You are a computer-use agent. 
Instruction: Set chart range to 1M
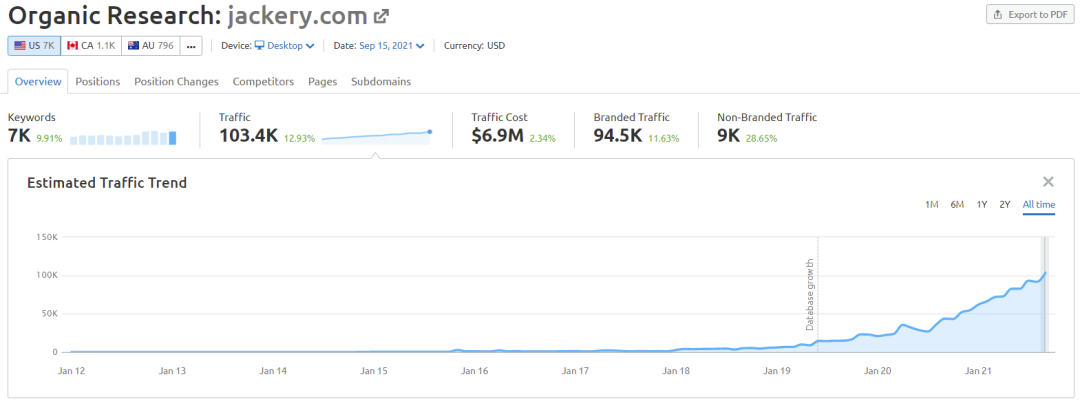(931, 205)
